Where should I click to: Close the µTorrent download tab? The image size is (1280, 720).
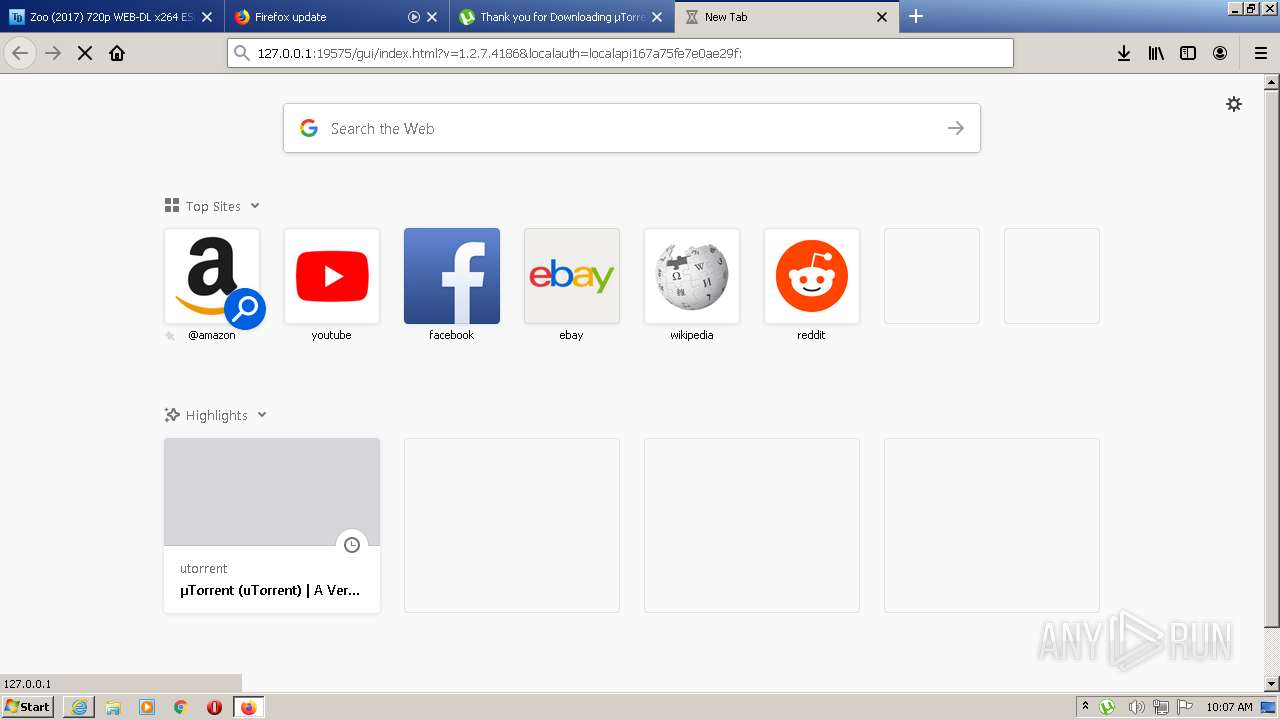[x=657, y=17]
